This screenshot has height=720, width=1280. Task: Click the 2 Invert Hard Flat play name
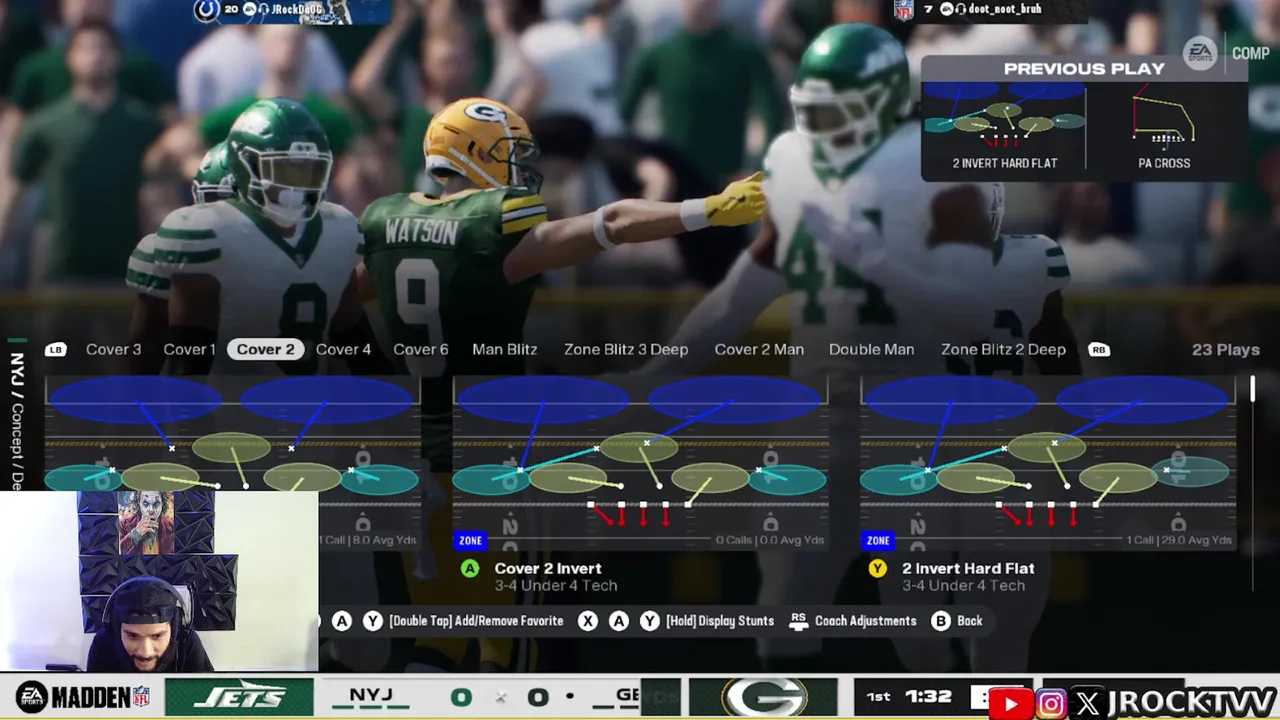[x=968, y=568]
